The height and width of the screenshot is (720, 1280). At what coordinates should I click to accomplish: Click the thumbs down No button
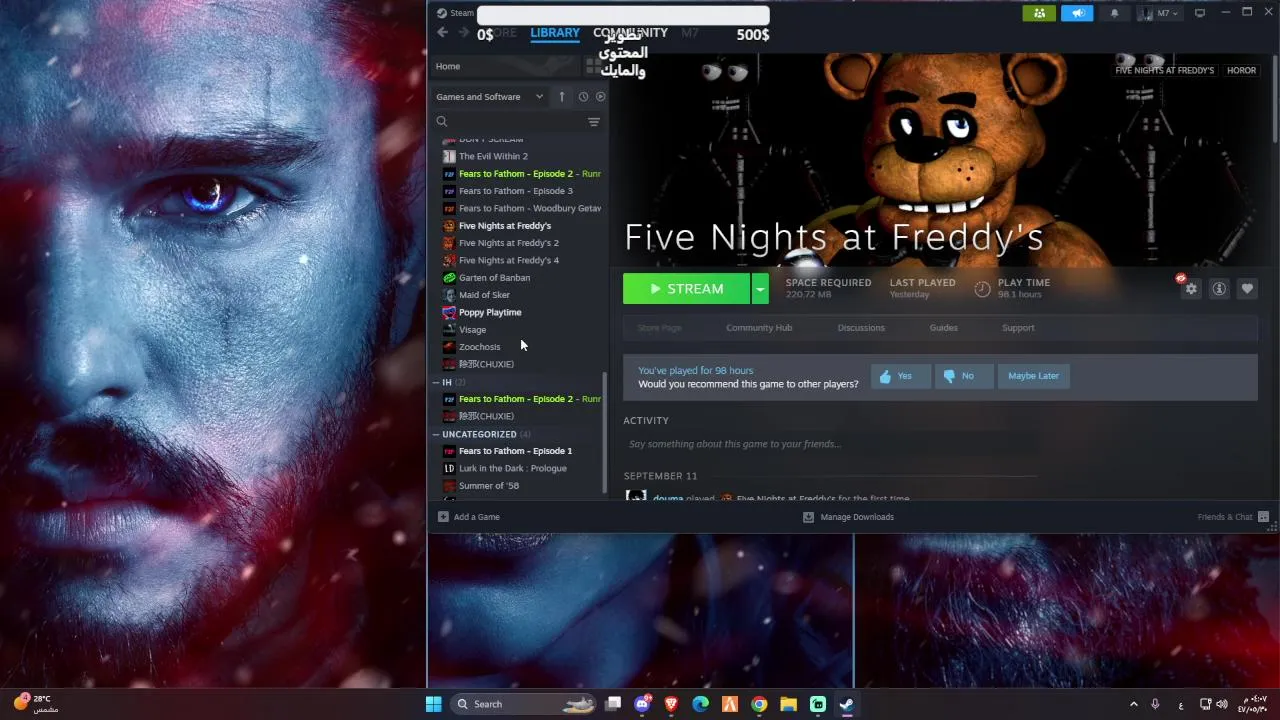964,376
